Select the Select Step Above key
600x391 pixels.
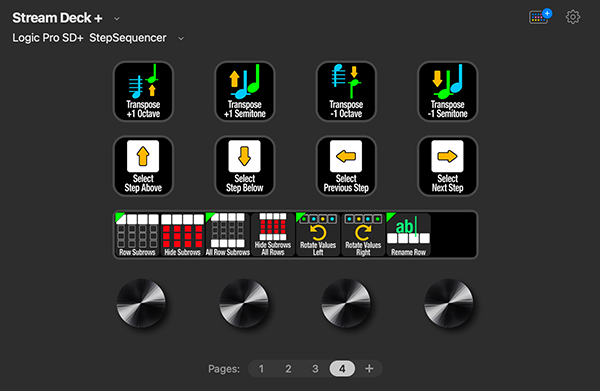143,166
